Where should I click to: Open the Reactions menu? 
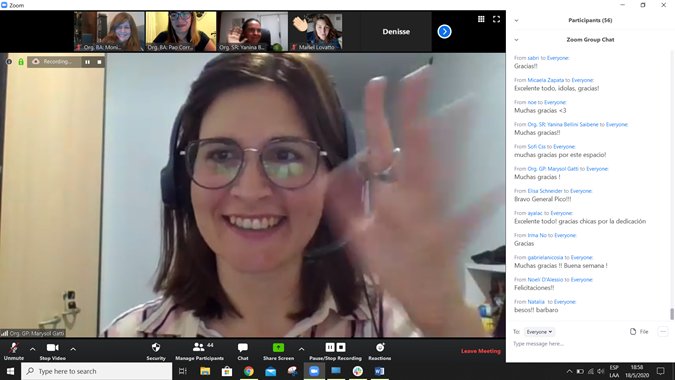[x=380, y=351]
